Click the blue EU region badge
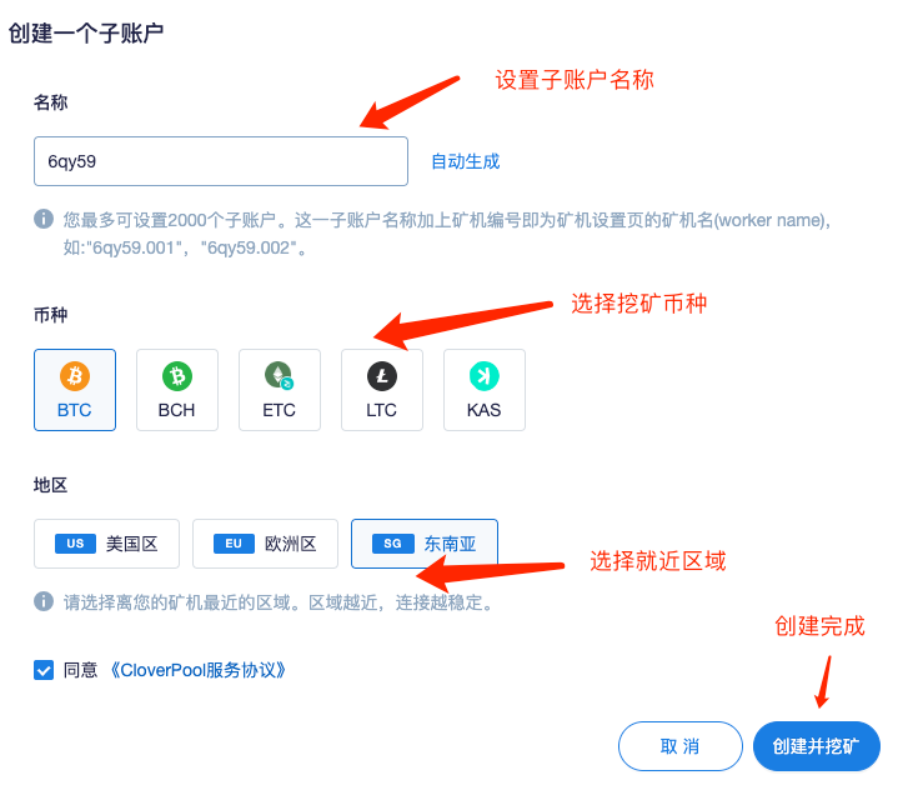This screenshot has width=898, height=787. pyautogui.click(x=234, y=544)
